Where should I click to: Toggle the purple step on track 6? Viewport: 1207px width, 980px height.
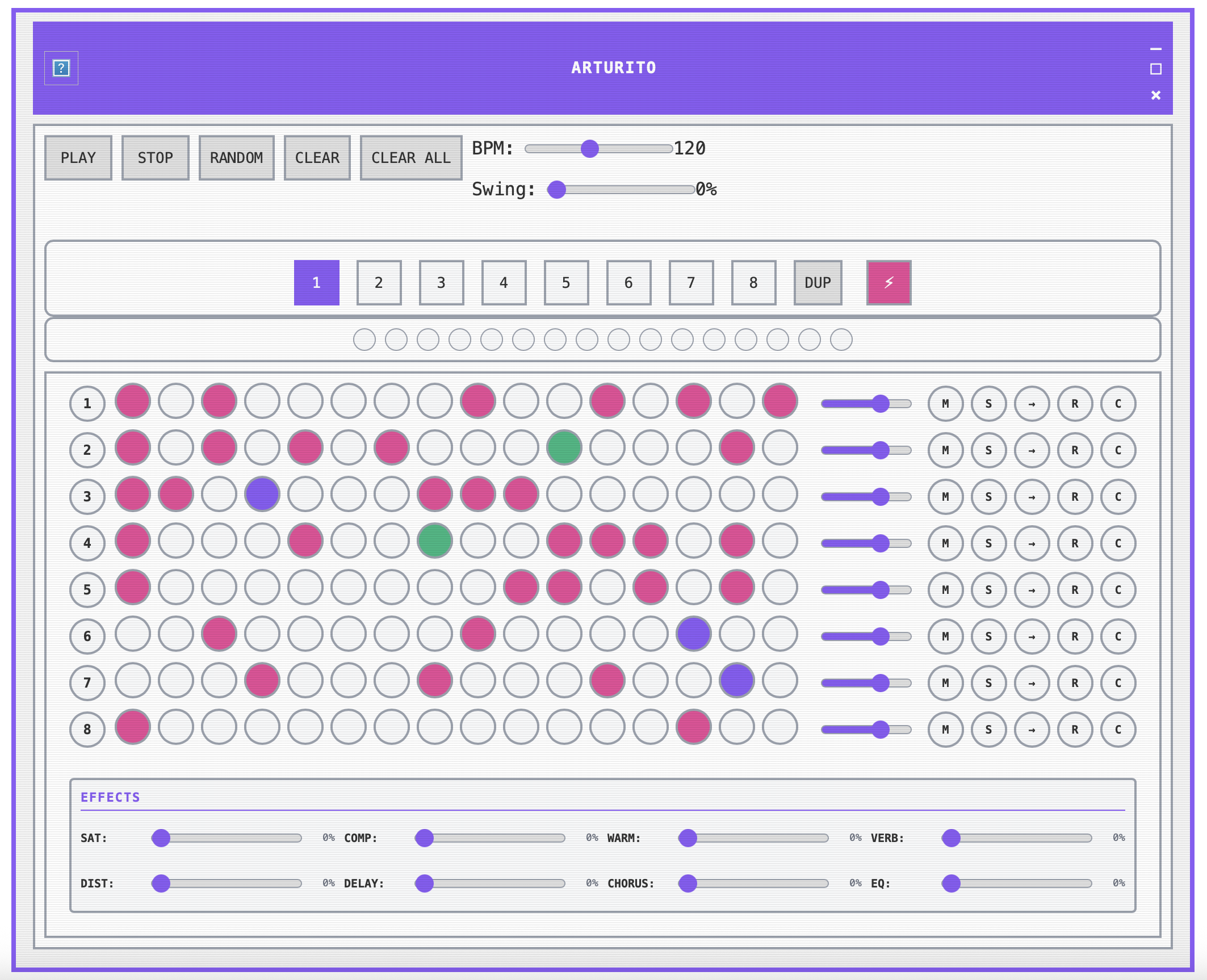pyautogui.click(x=693, y=634)
